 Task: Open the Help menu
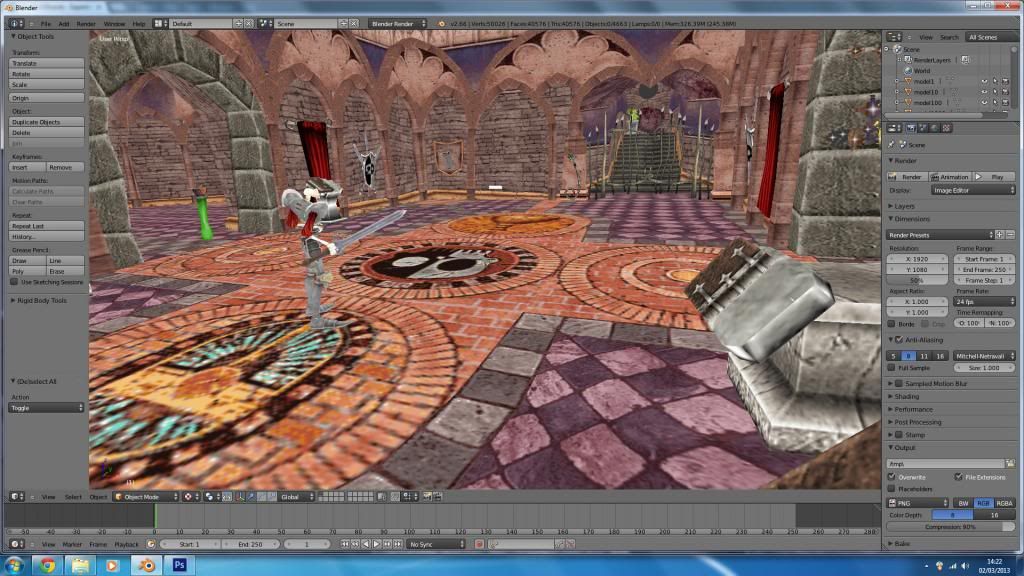139,24
